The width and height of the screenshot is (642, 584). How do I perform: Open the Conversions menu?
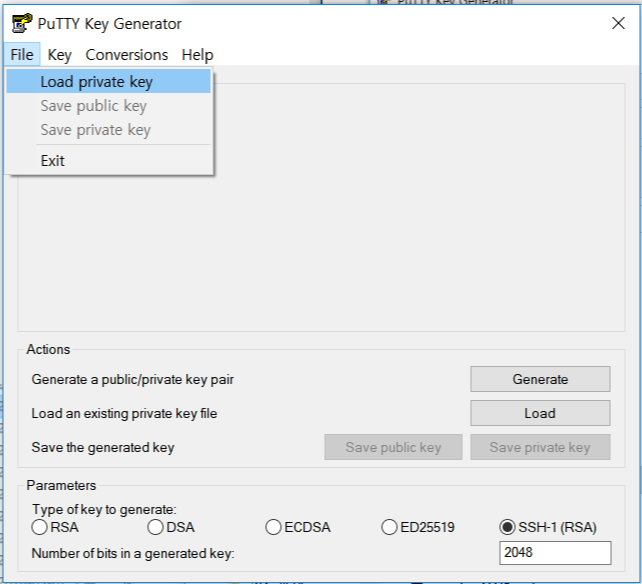point(127,54)
